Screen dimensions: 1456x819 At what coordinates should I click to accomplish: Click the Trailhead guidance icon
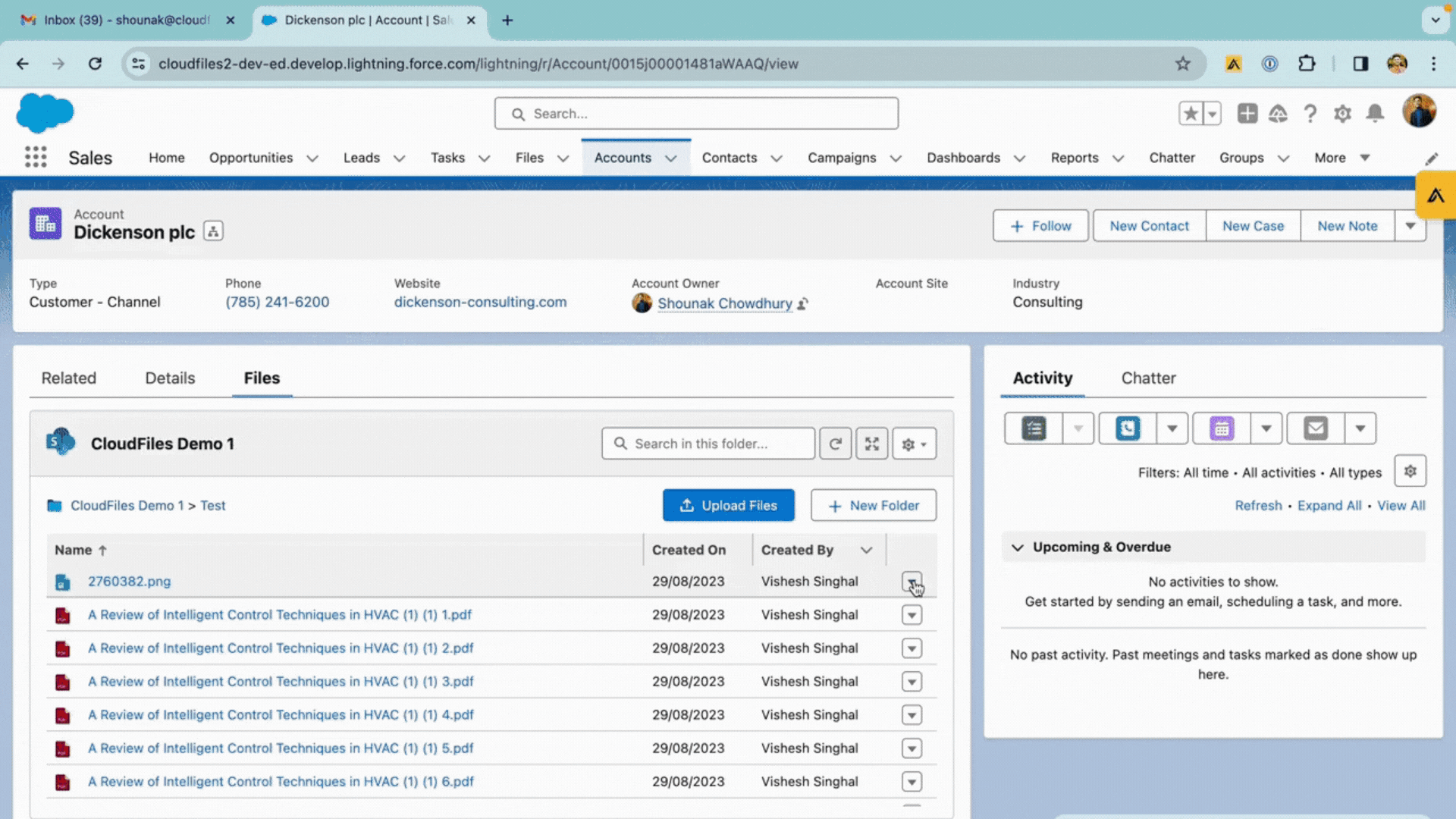point(1279,114)
